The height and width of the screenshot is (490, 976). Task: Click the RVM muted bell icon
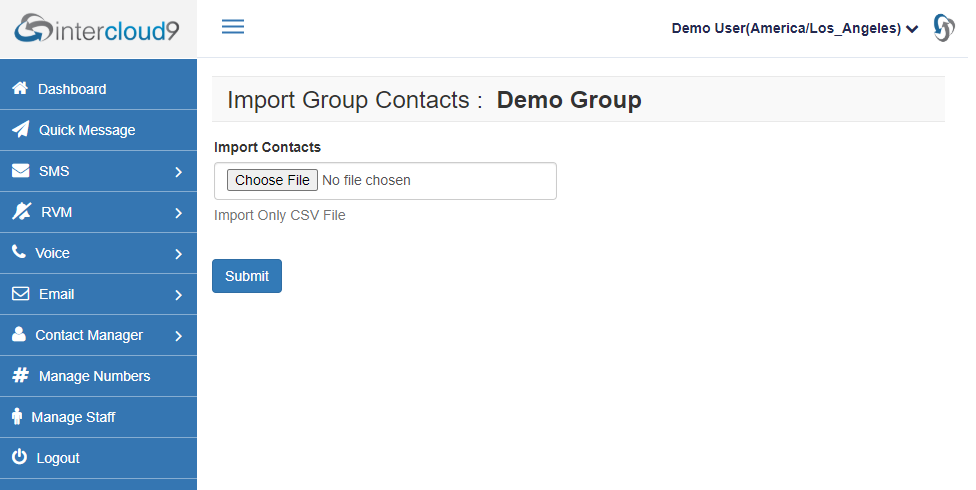point(22,211)
